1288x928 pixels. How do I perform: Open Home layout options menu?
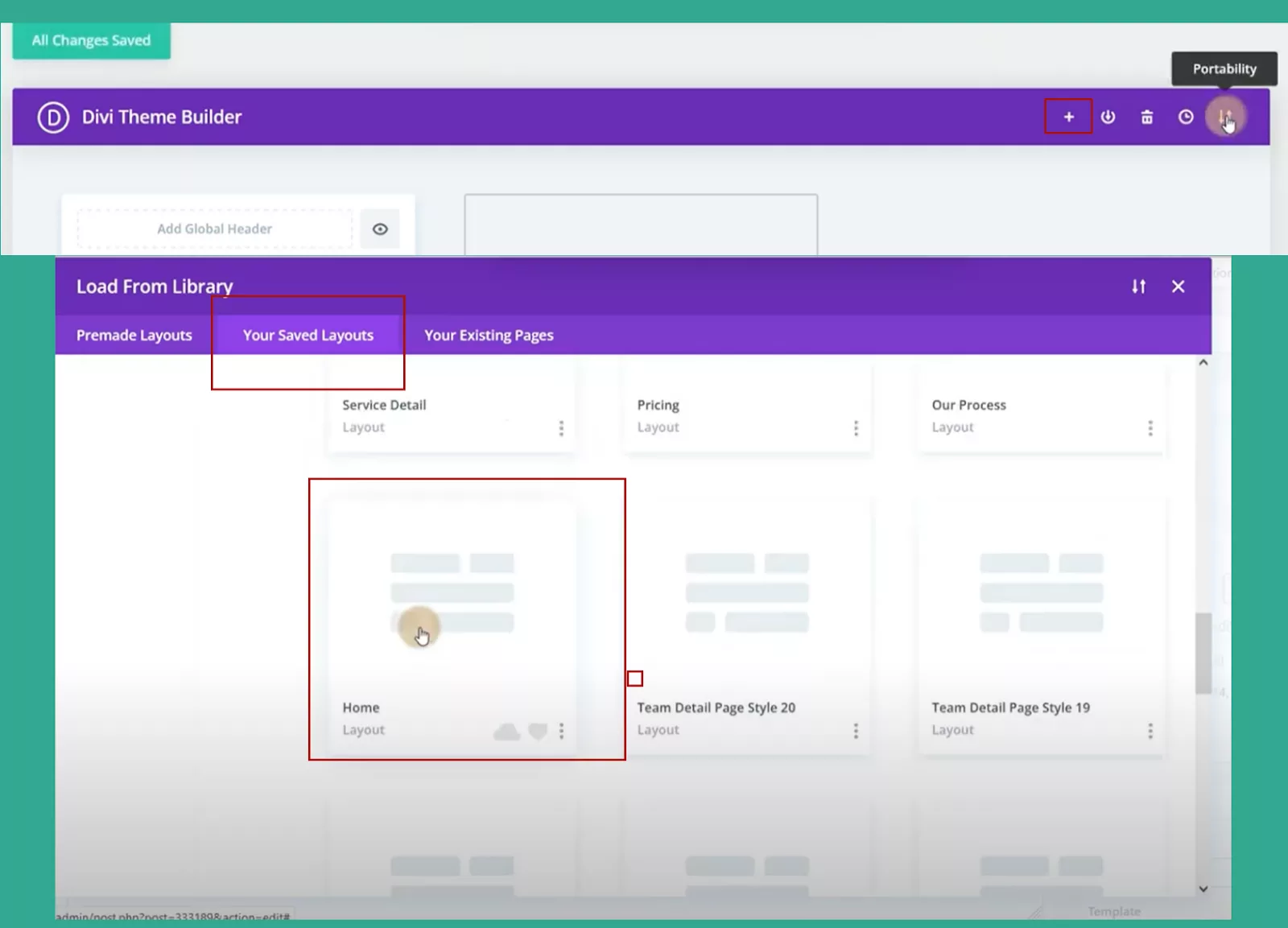(x=561, y=731)
